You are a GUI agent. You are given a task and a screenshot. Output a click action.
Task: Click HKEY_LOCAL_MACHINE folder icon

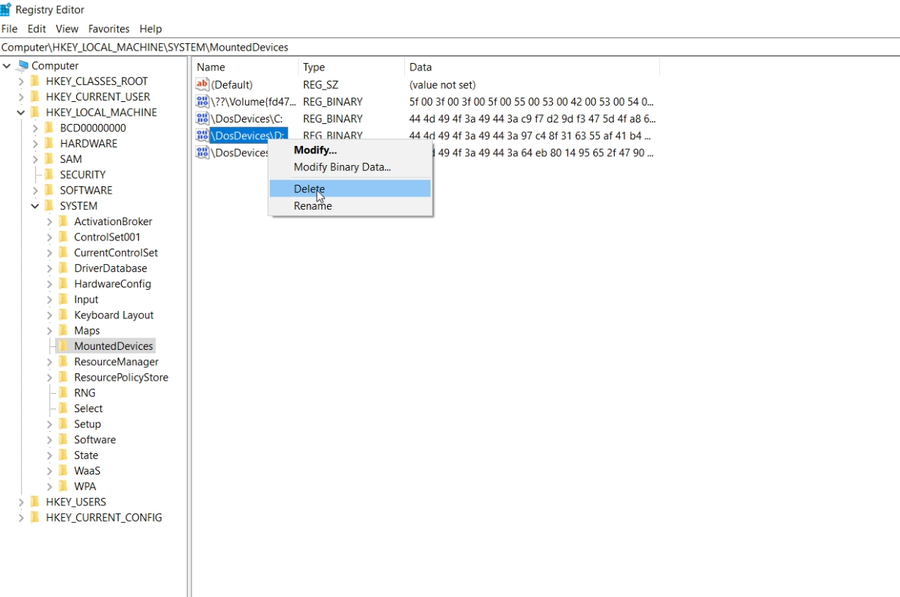coord(35,112)
